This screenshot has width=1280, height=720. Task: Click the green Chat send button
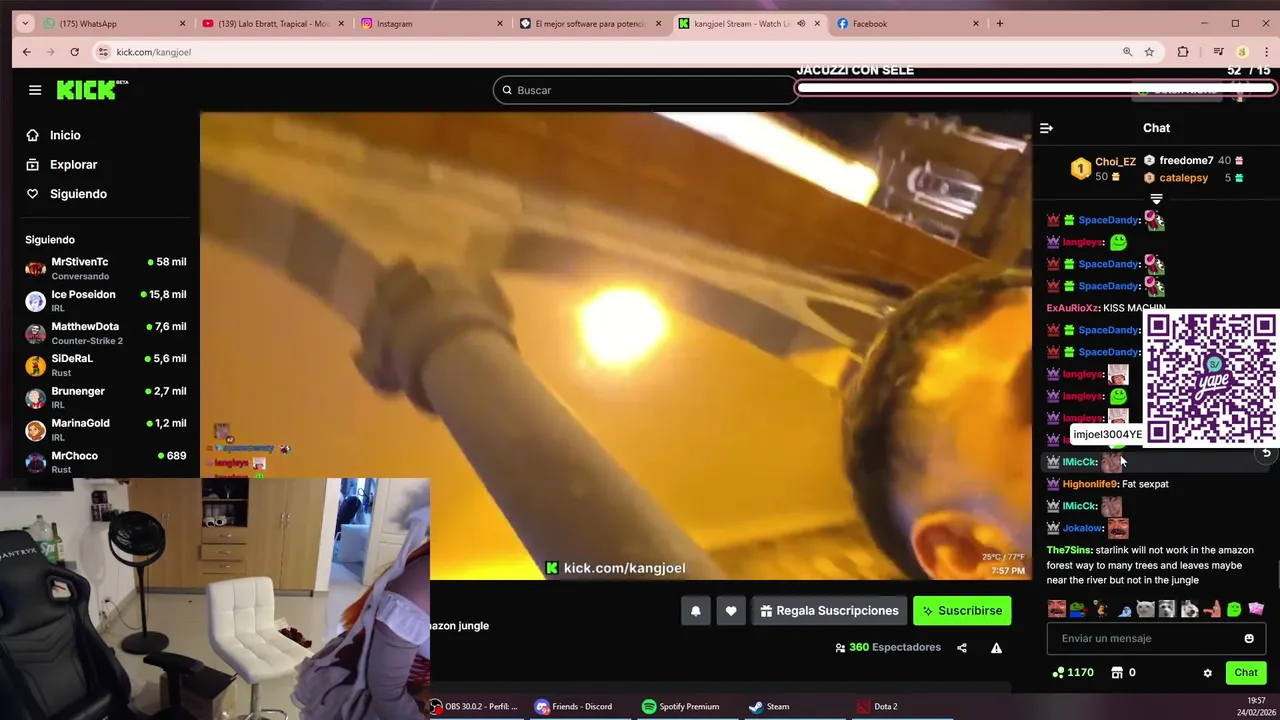[x=1246, y=673]
